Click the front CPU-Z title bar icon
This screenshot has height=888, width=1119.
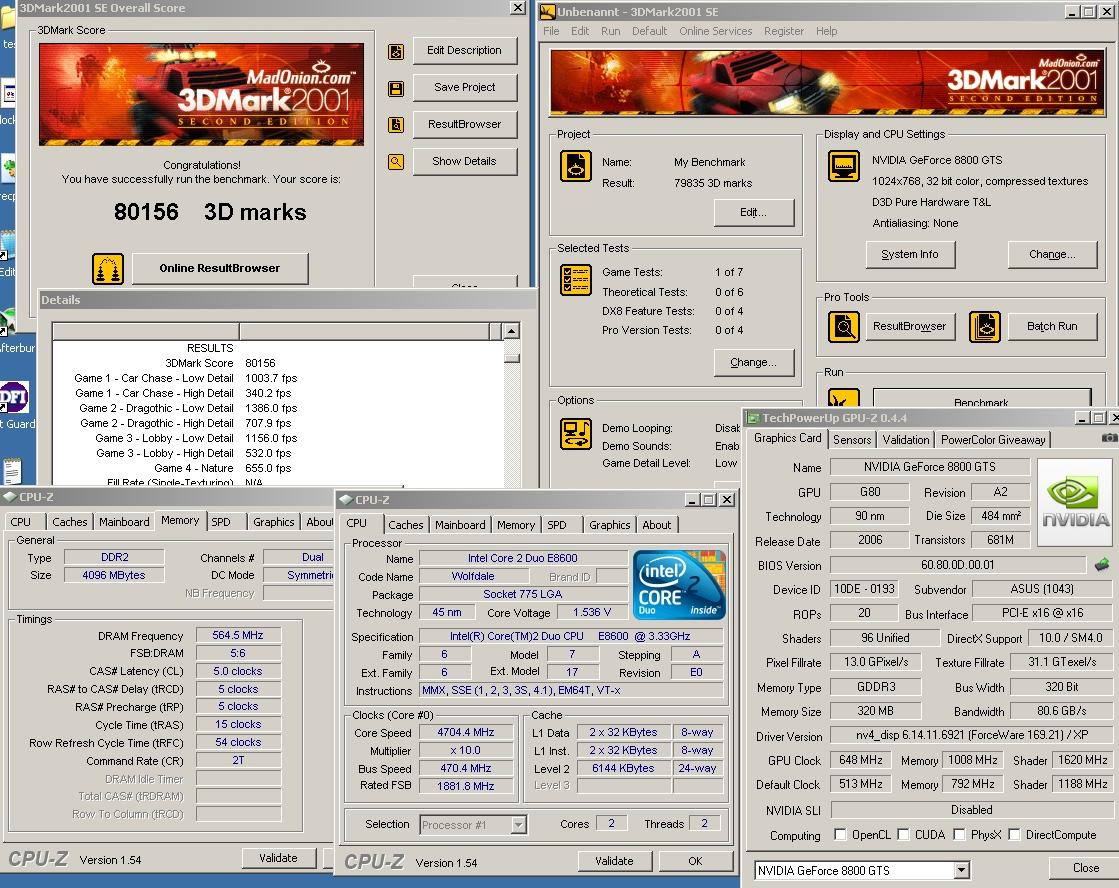tap(346, 500)
